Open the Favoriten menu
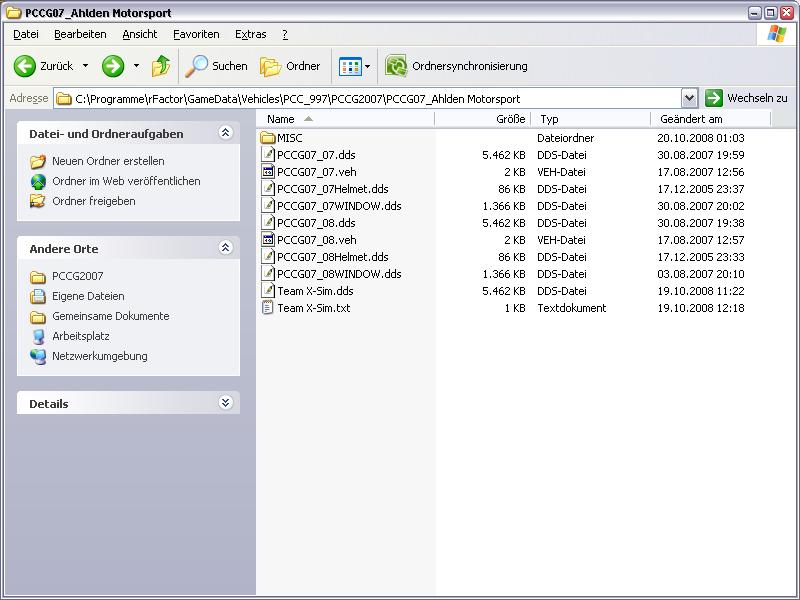Viewport: 800px width, 600px height. pos(196,34)
